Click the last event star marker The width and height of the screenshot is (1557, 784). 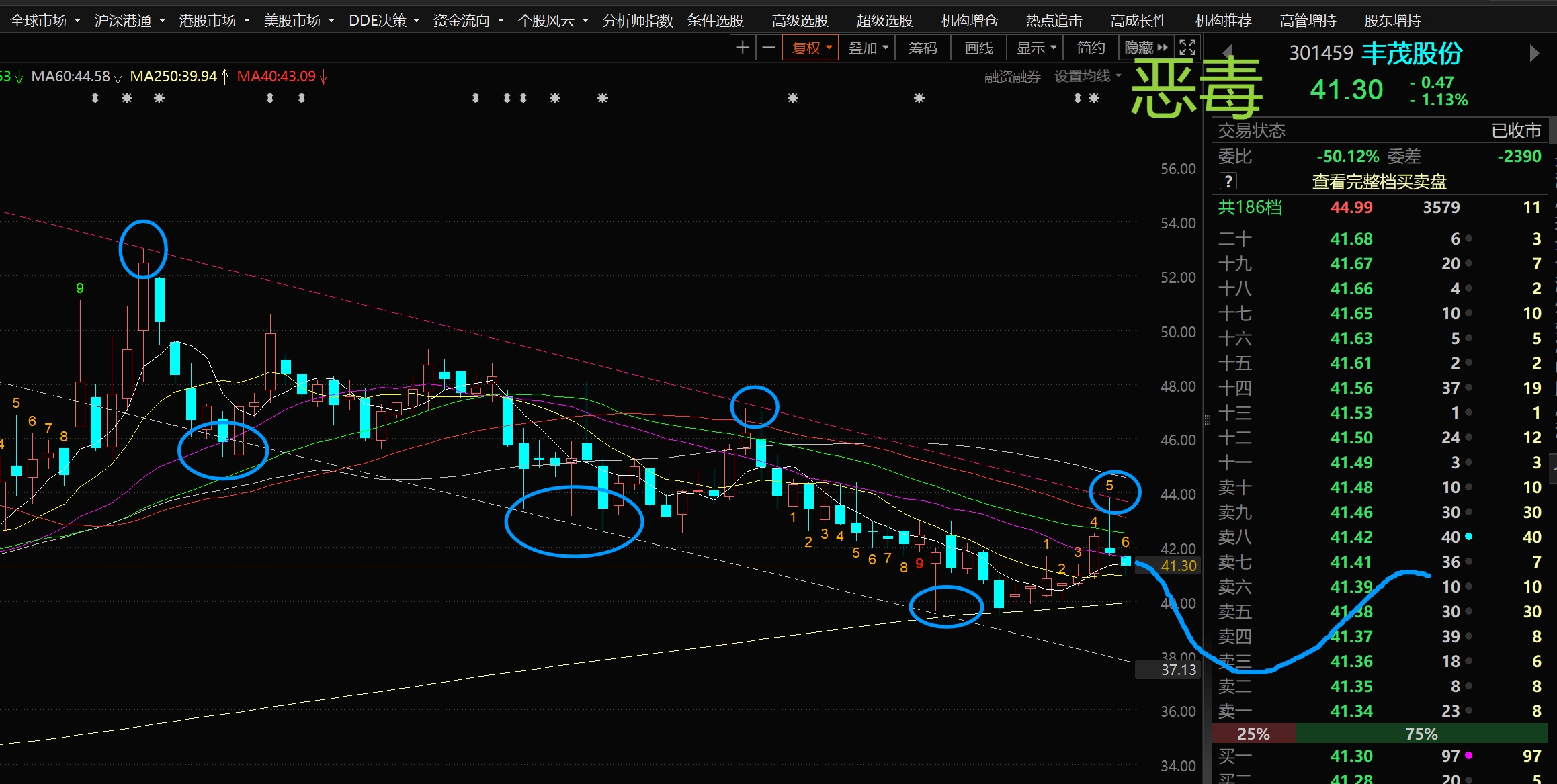tap(1094, 99)
